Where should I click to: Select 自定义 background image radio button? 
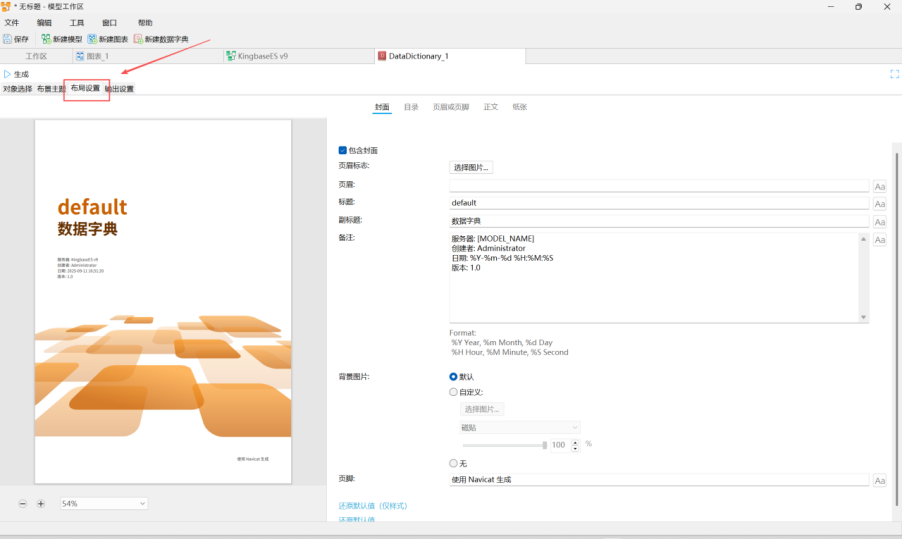[x=454, y=392]
